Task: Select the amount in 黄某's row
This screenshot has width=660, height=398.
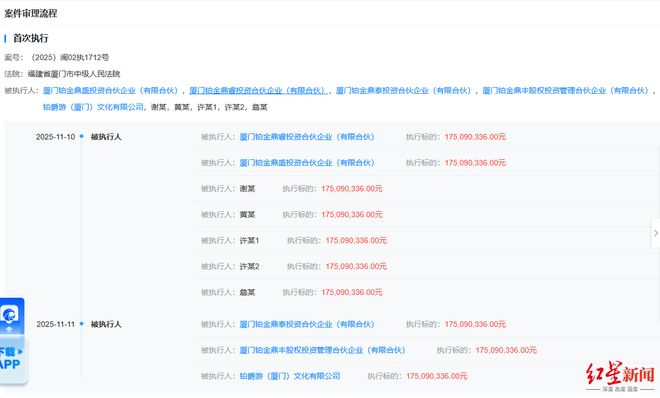Action: pyautogui.click(x=352, y=215)
